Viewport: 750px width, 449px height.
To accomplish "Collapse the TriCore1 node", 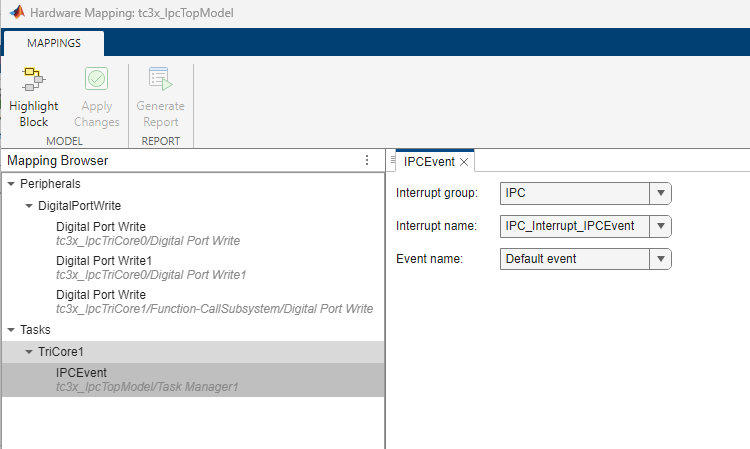I will pyautogui.click(x=29, y=351).
